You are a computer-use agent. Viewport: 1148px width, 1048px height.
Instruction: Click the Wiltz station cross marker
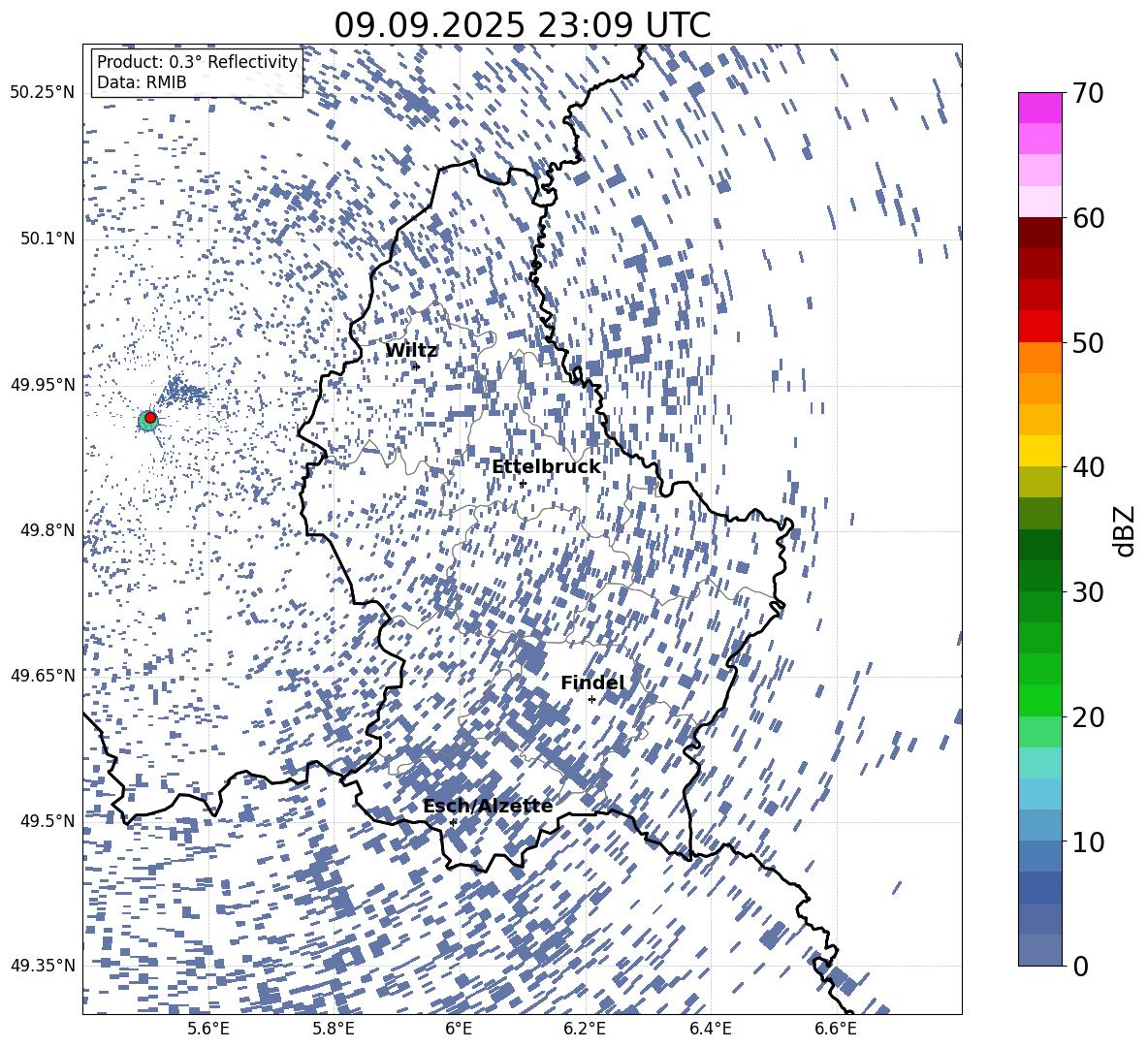(417, 366)
